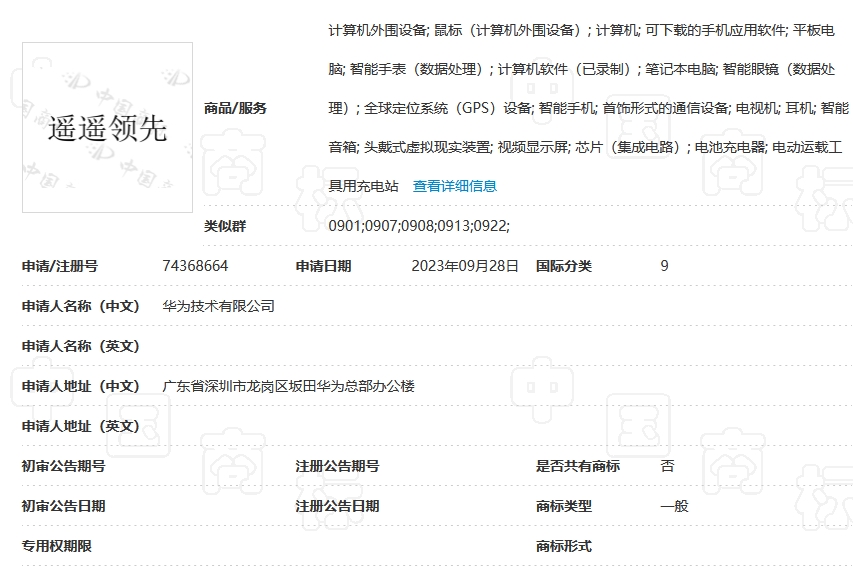Click the shared trademark value 否
Screen dimensions: 853x567
pos(667,466)
